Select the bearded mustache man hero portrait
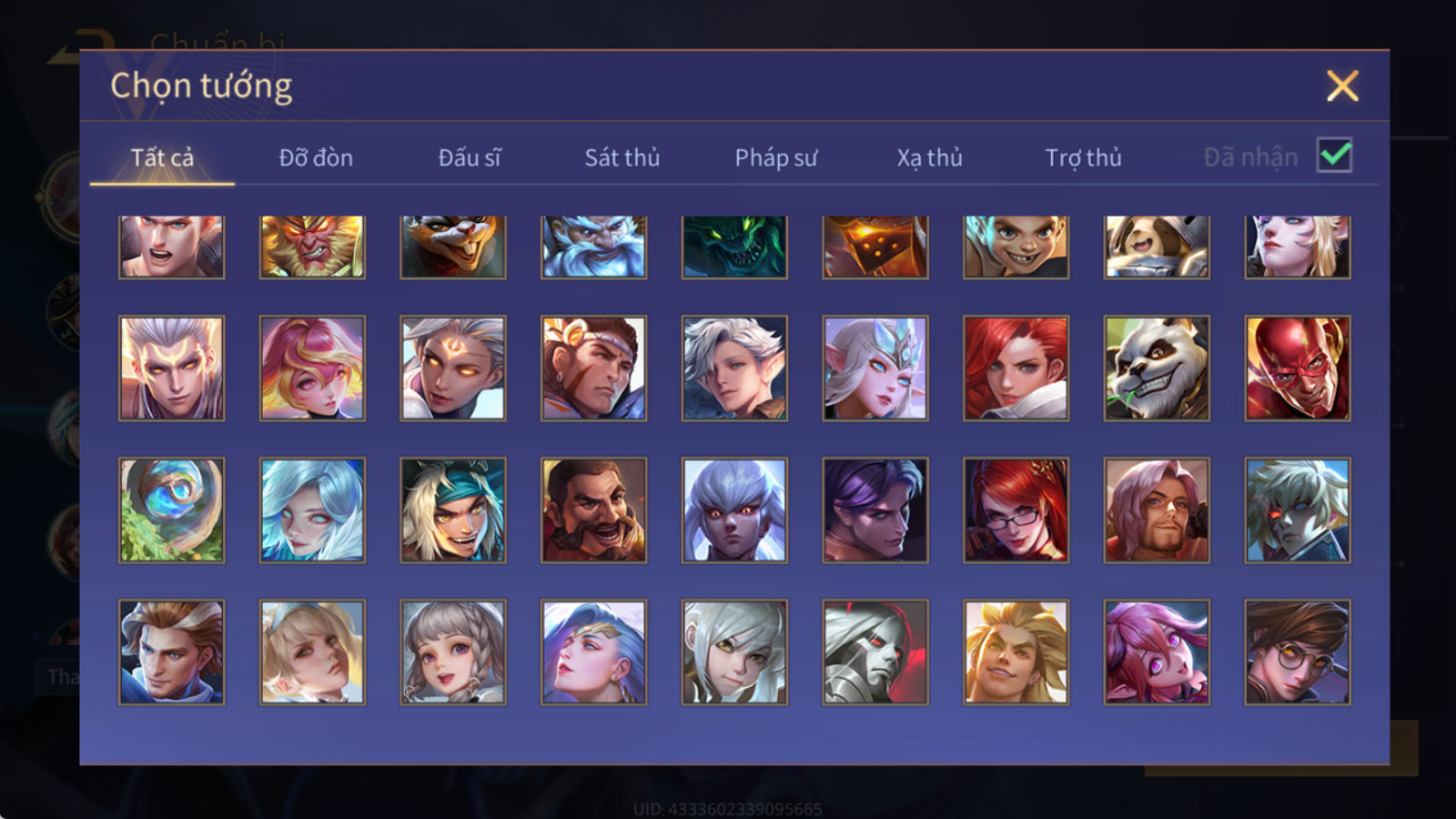The image size is (1456, 819). [x=593, y=510]
